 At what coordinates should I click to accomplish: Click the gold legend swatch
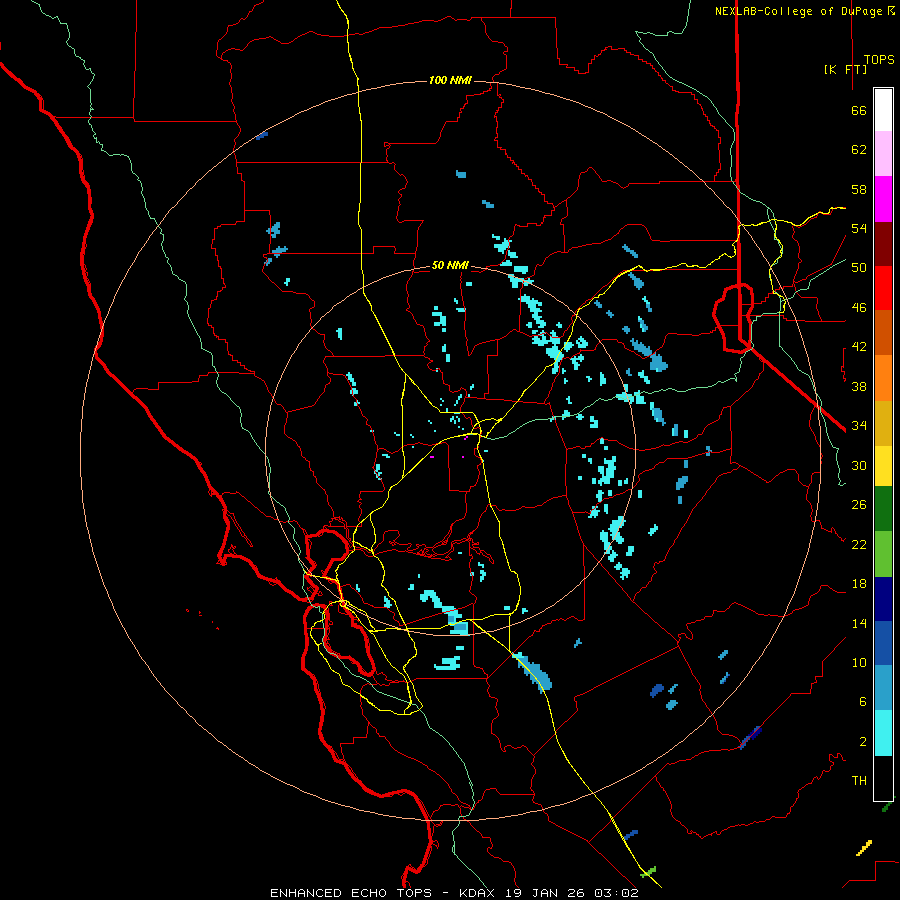(x=883, y=423)
